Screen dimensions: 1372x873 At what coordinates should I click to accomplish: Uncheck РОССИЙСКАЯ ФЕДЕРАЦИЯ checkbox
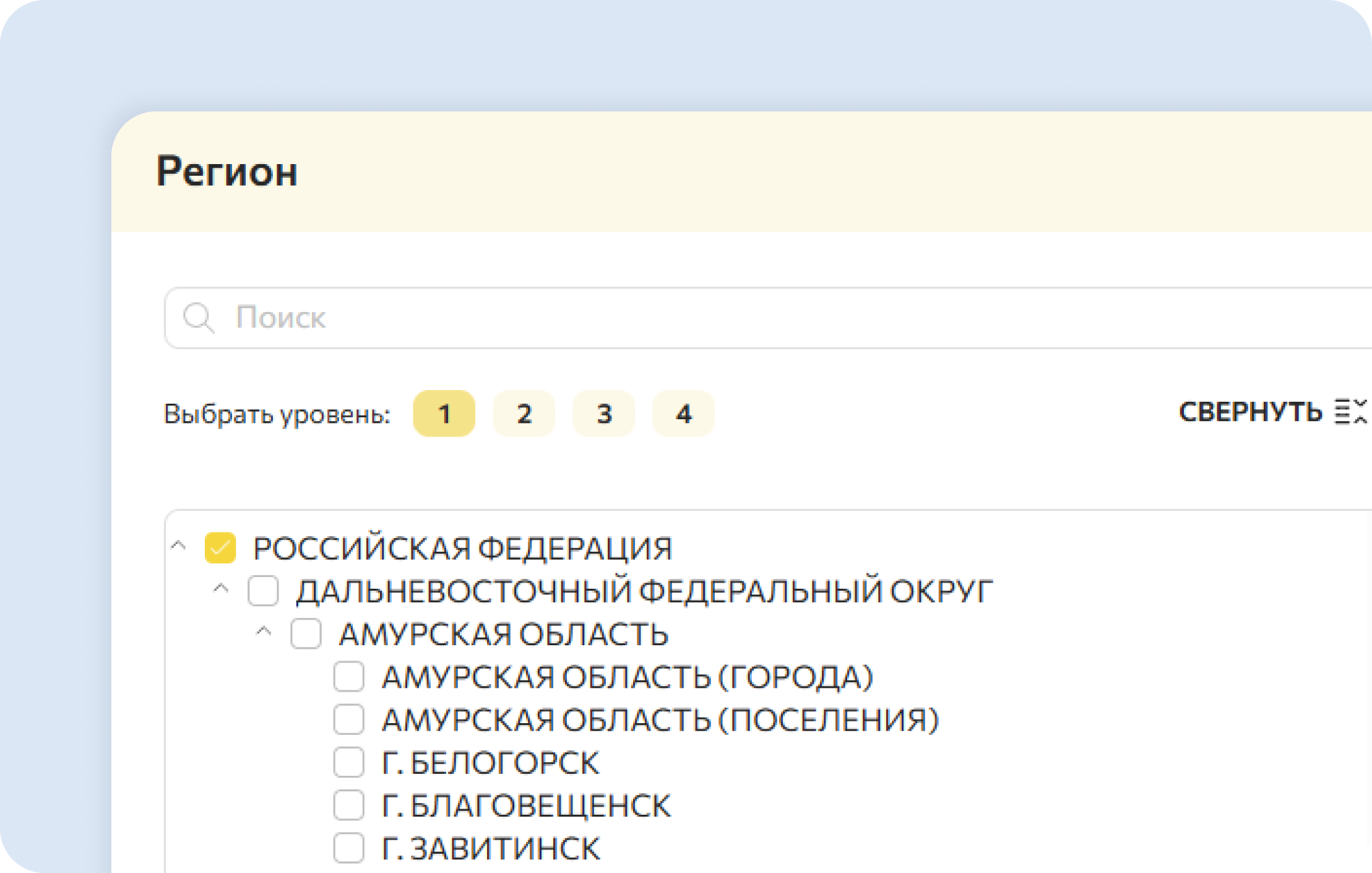pyautogui.click(x=220, y=547)
